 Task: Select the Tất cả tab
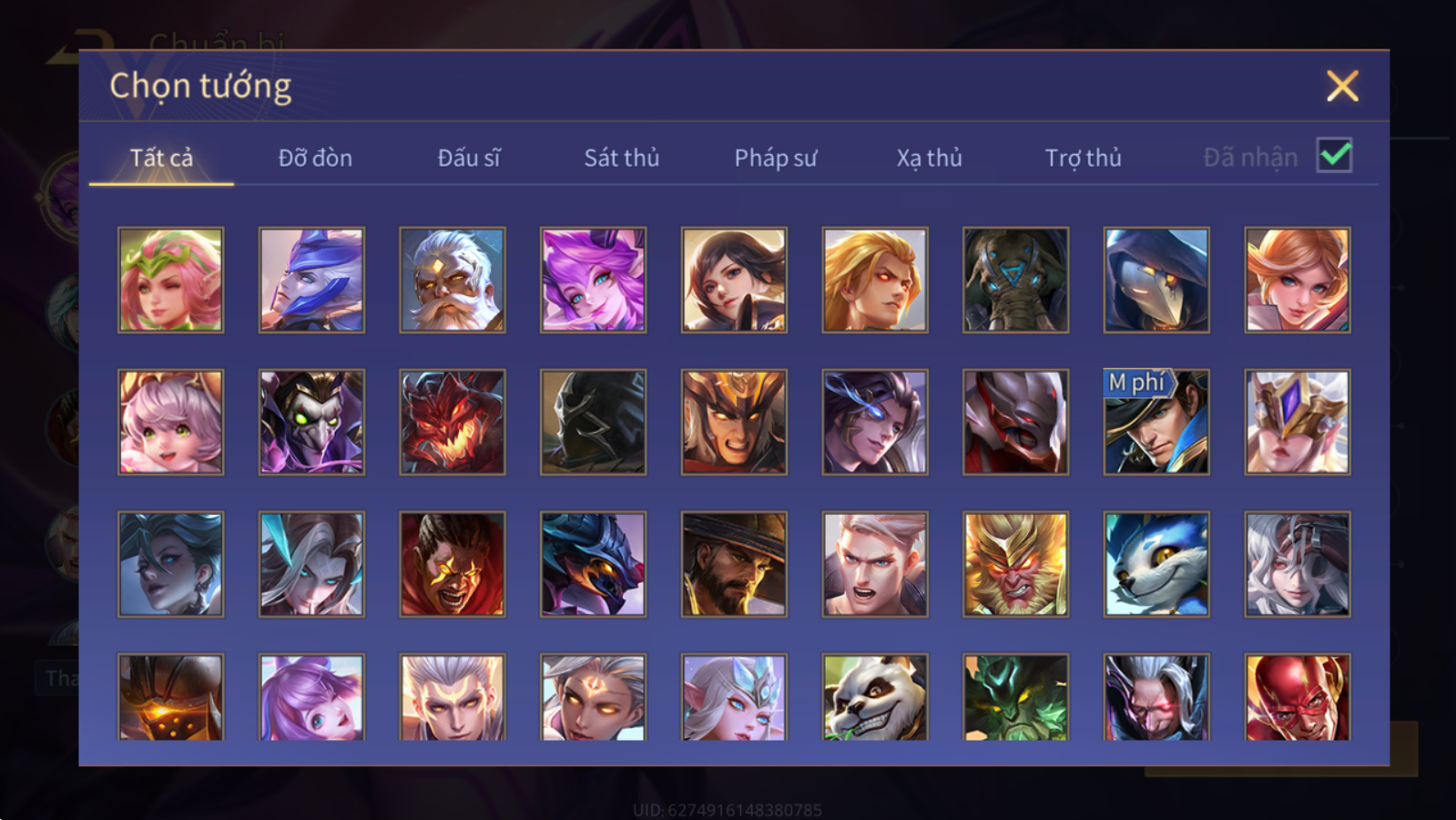coord(161,158)
